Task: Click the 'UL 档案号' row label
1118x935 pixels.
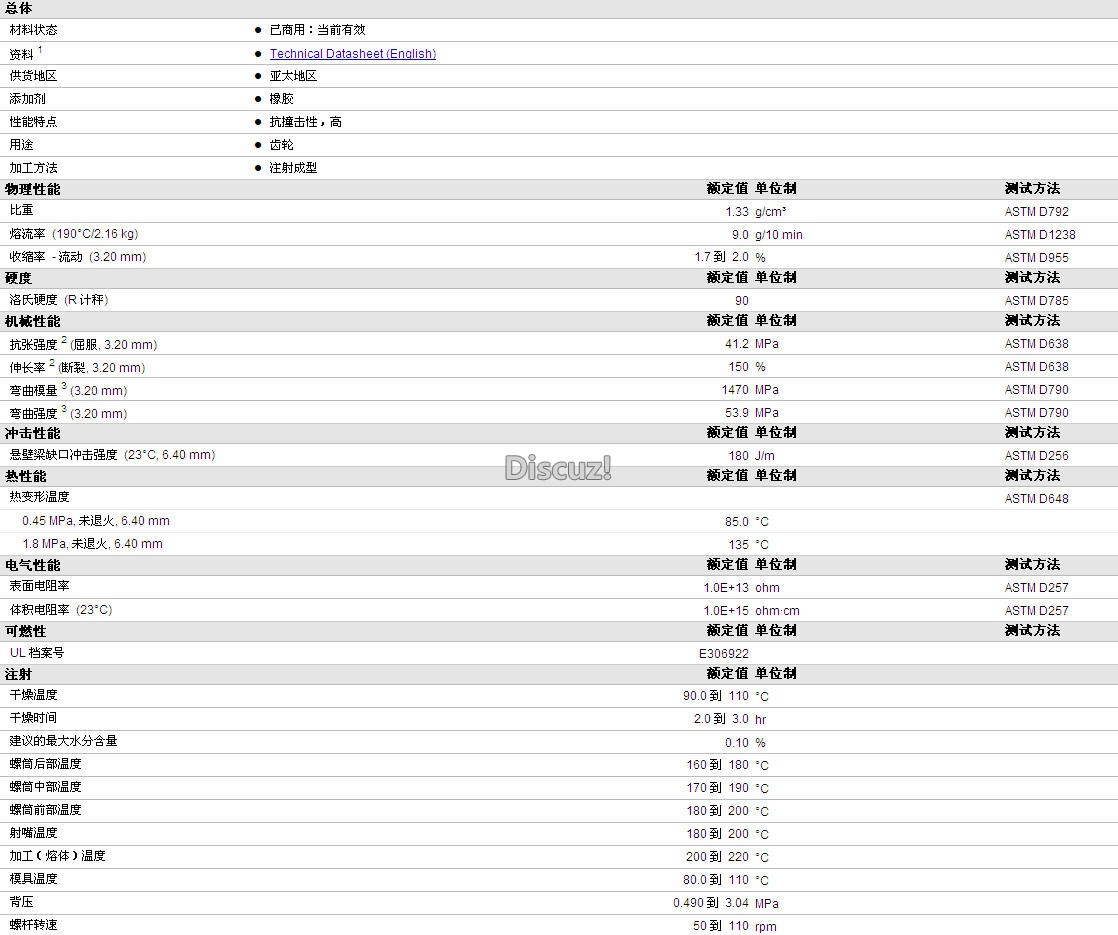Action: (37, 653)
